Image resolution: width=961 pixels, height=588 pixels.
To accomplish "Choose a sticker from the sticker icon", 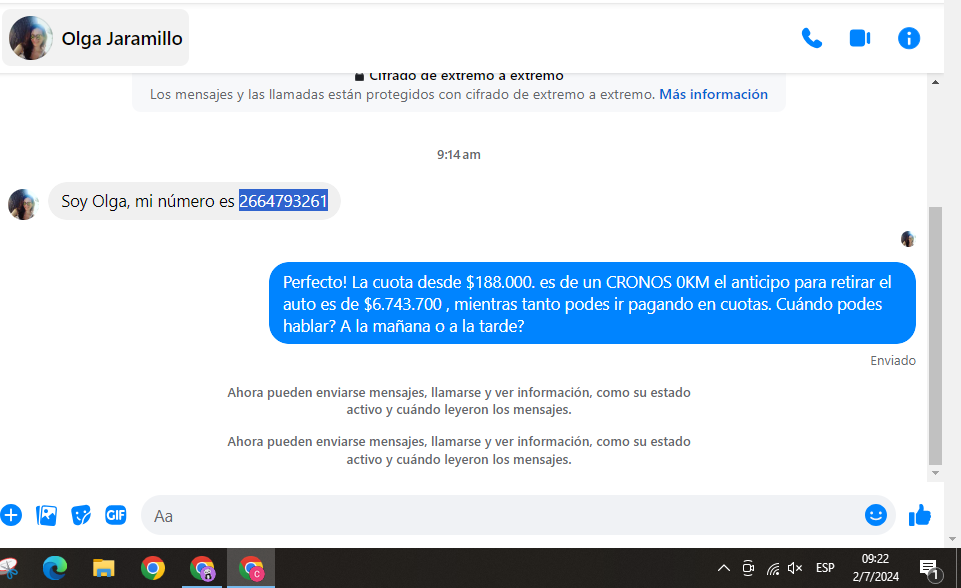I will 81,515.
